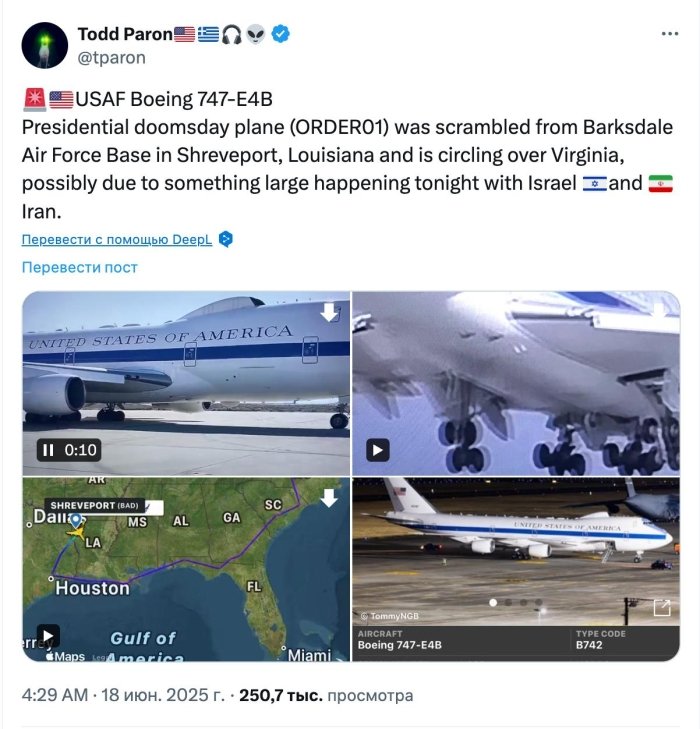The height and width of the screenshot is (729, 700).
Task: Click the DeepL logo icon
Action: coord(225,239)
